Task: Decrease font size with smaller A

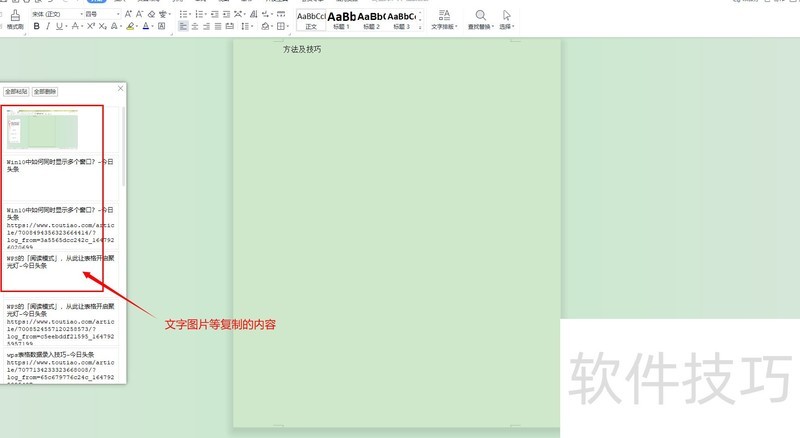Action: click(x=139, y=14)
